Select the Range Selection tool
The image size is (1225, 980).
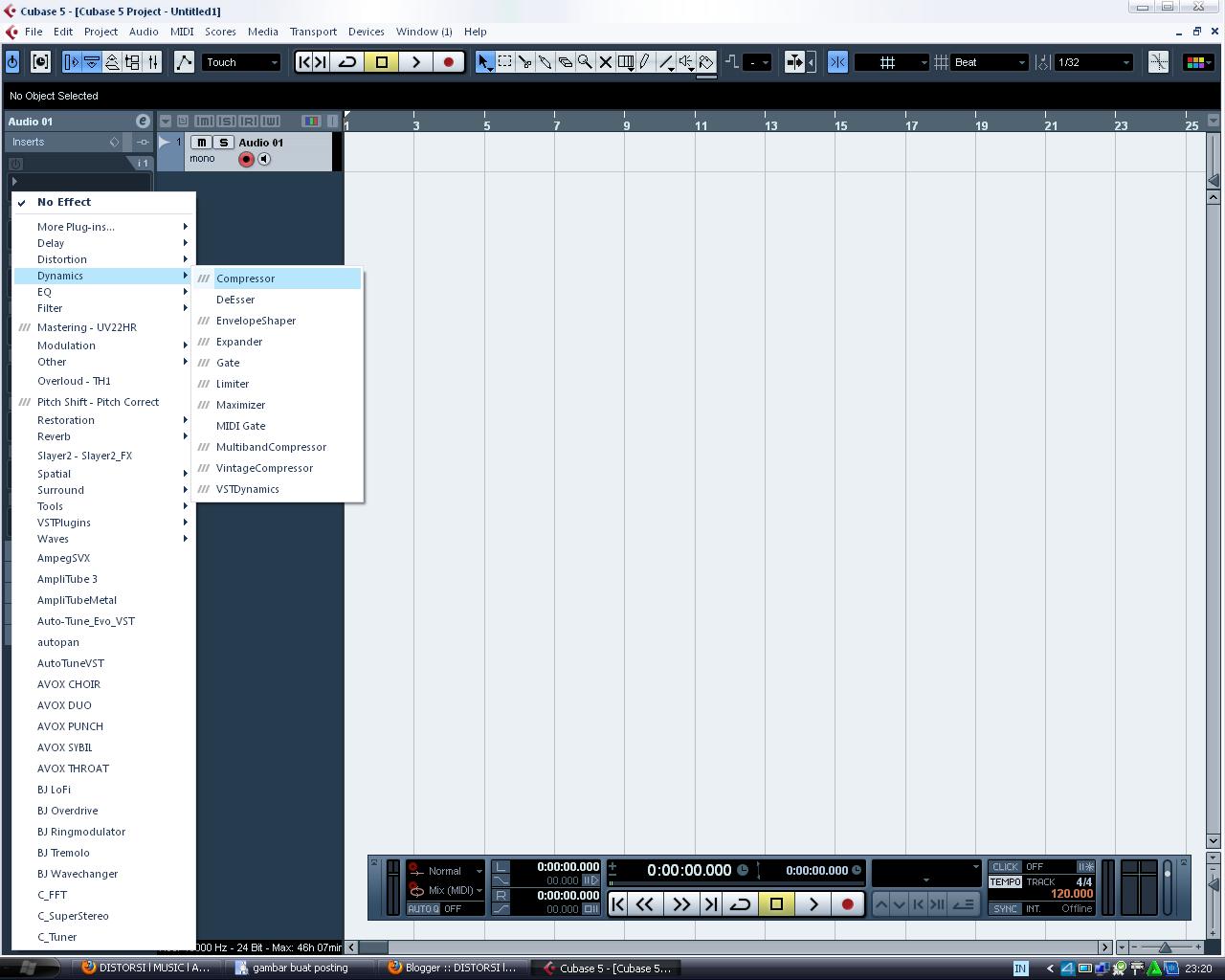504,62
